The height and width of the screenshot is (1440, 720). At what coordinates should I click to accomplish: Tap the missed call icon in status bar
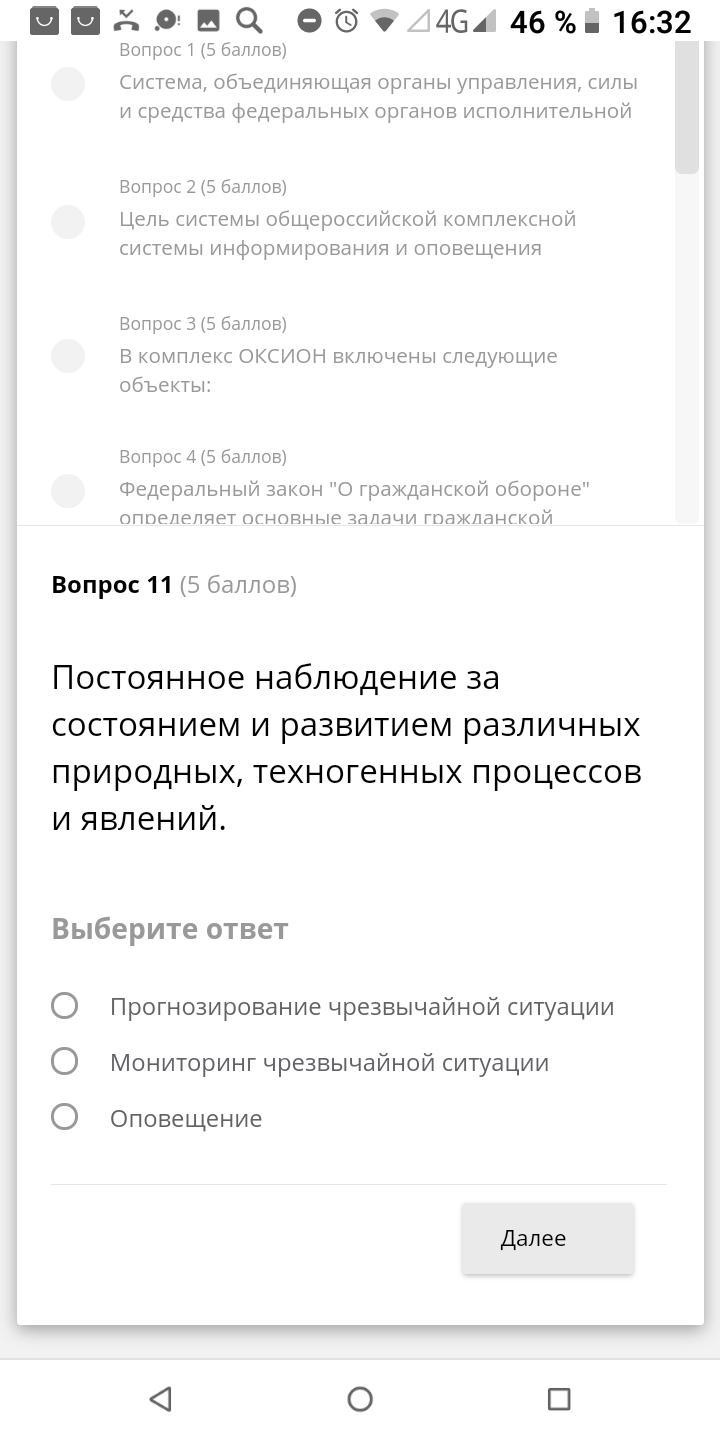coord(126,20)
